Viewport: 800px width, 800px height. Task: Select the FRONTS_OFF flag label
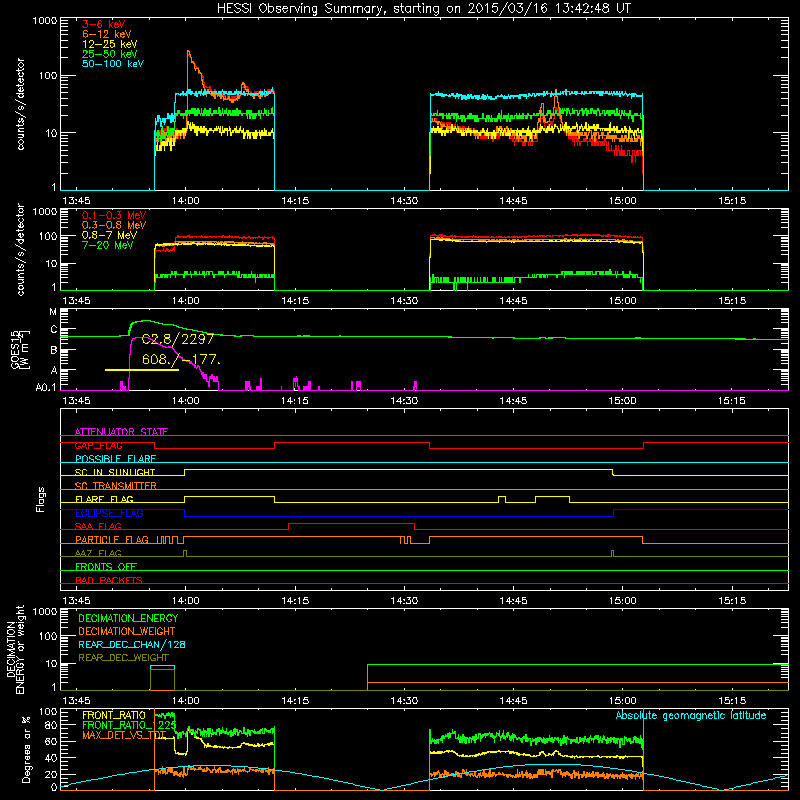click(106, 566)
